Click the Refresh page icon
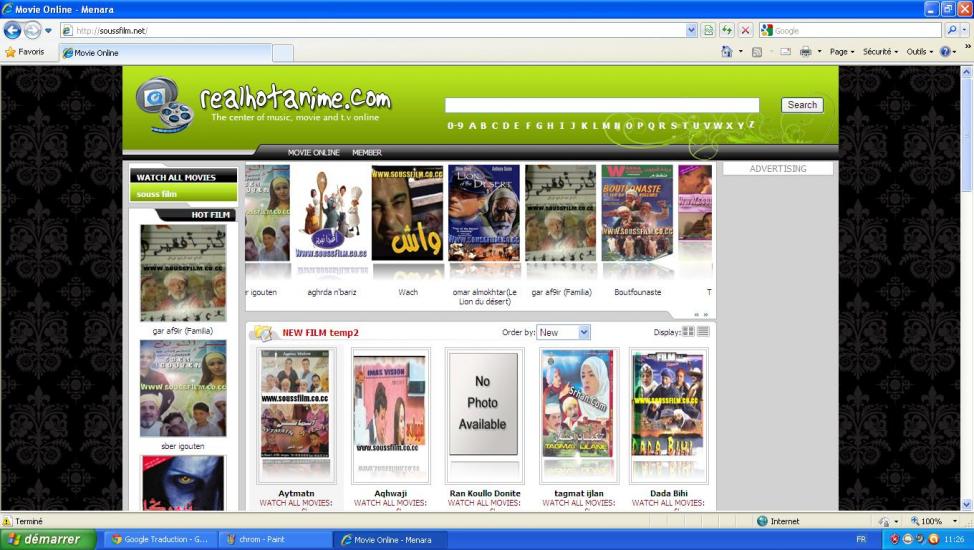The width and height of the screenshot is (974, 550). pos(726,30)
